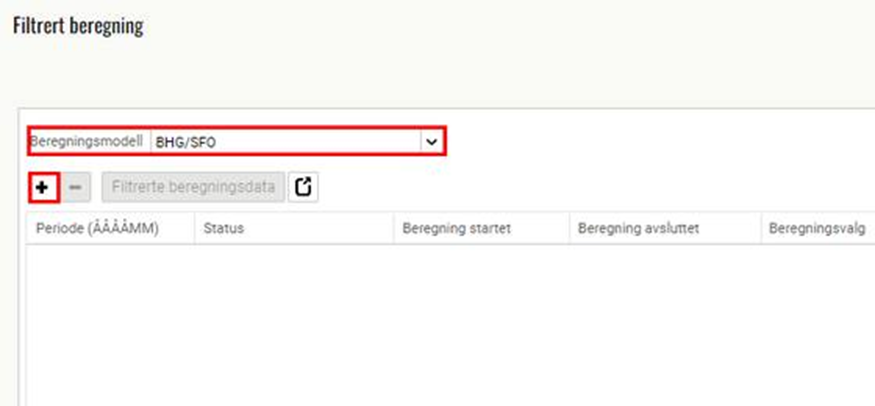Click the Filtrert beregning page heading
Screen dimensions: 875x406
[78, 26]
